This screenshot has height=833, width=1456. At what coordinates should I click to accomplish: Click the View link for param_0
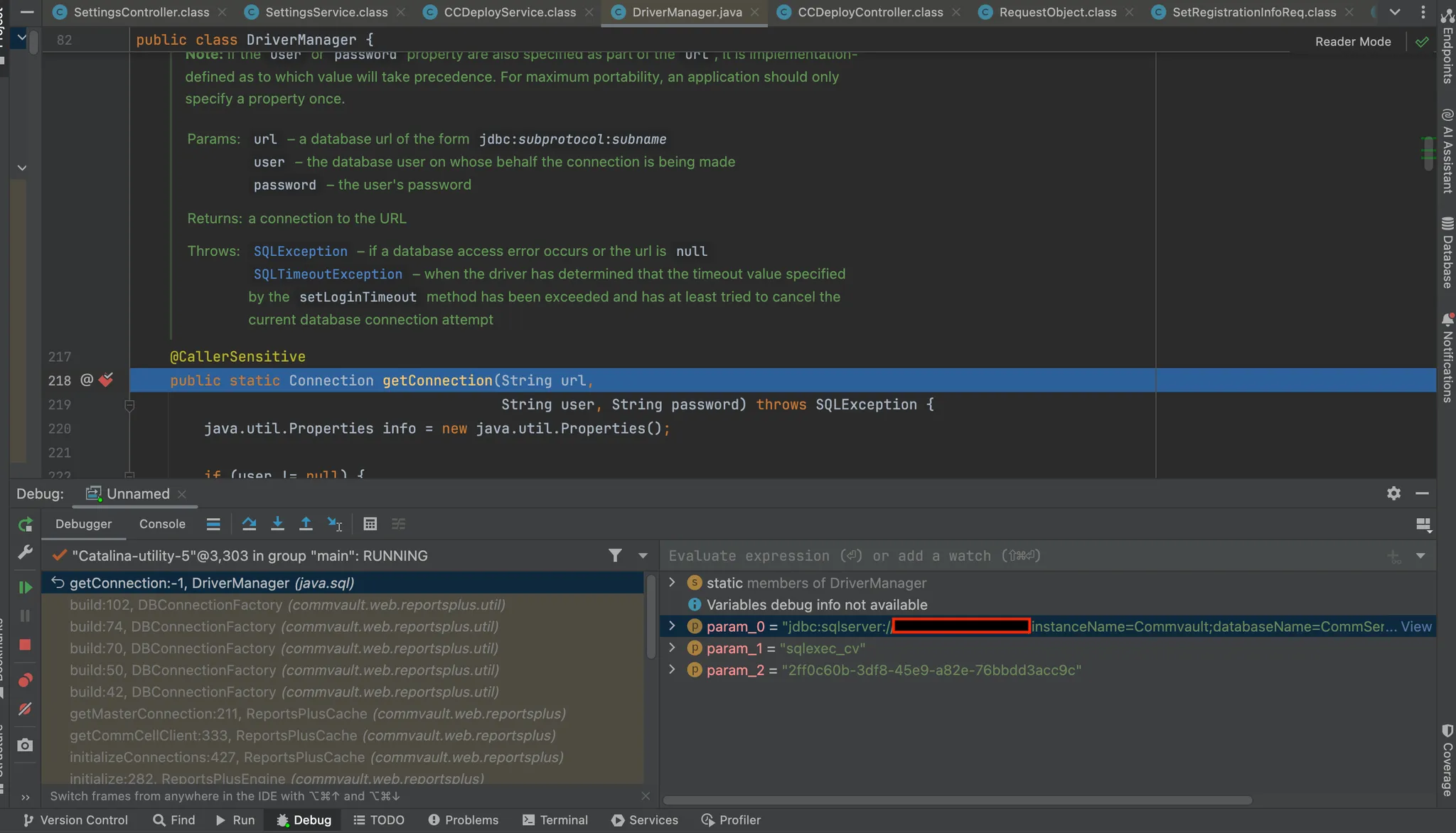(x=1415, y=626)
